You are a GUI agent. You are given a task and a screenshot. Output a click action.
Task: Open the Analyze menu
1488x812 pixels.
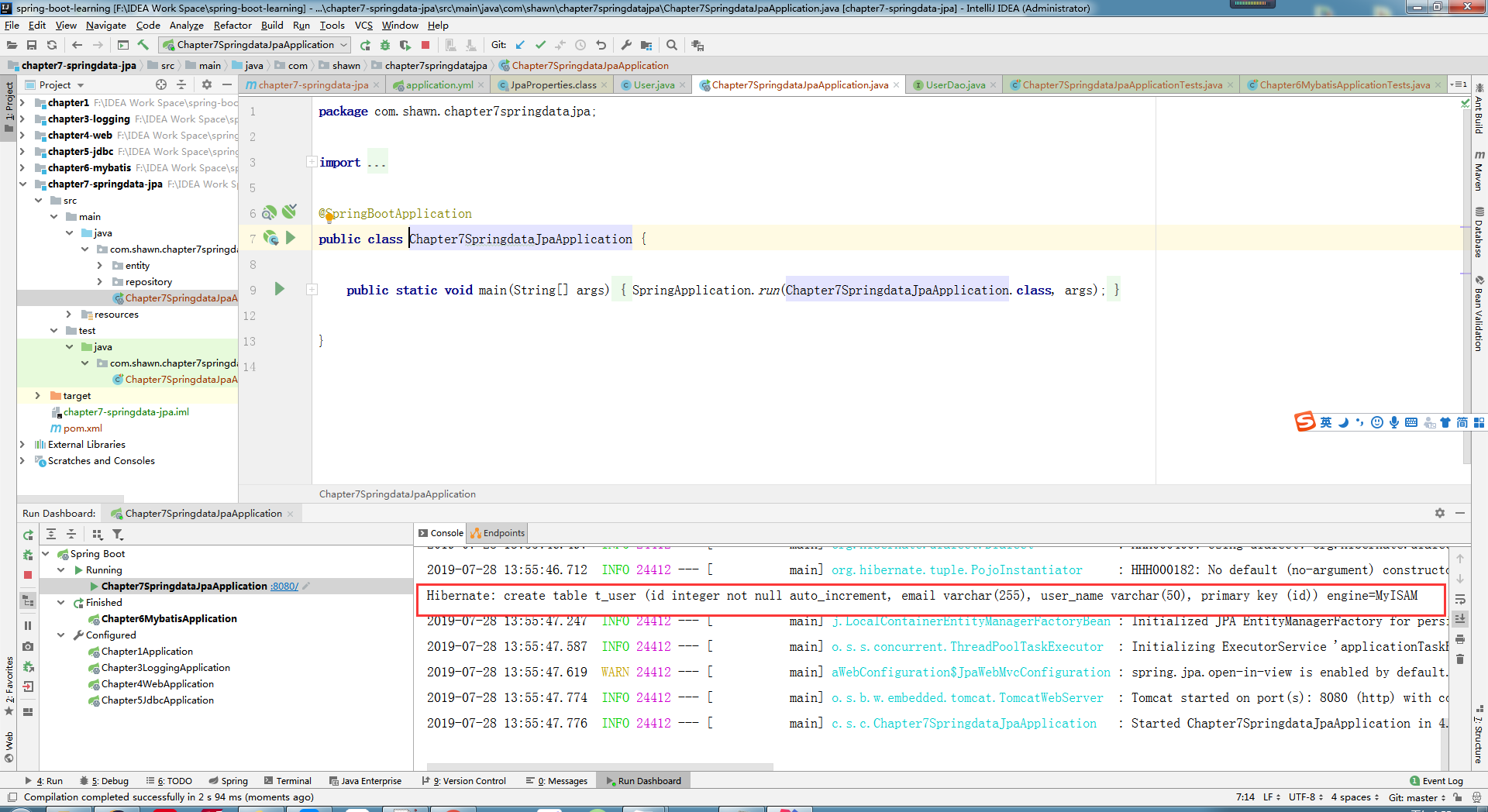point(186,25)
